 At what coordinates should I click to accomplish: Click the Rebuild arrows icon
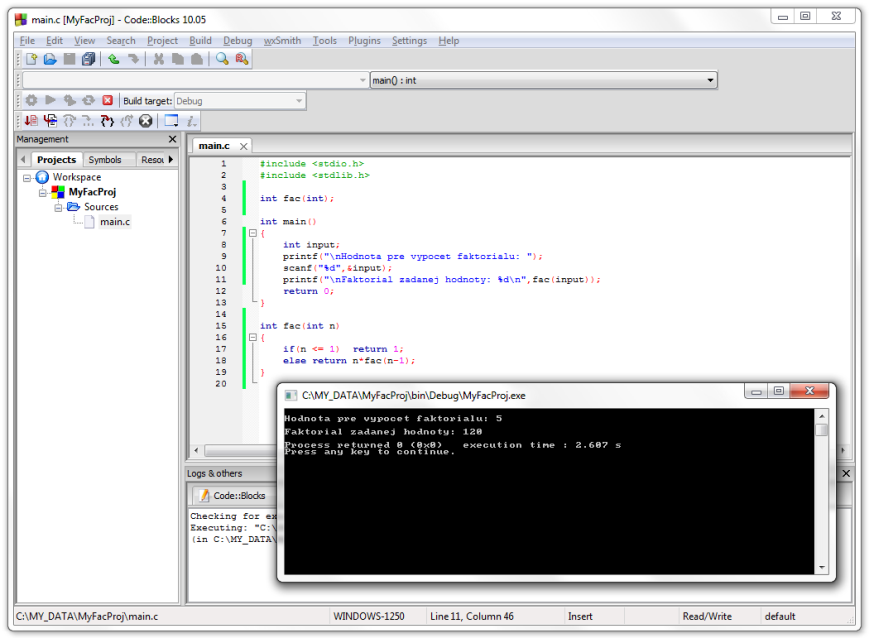(88, 100)
